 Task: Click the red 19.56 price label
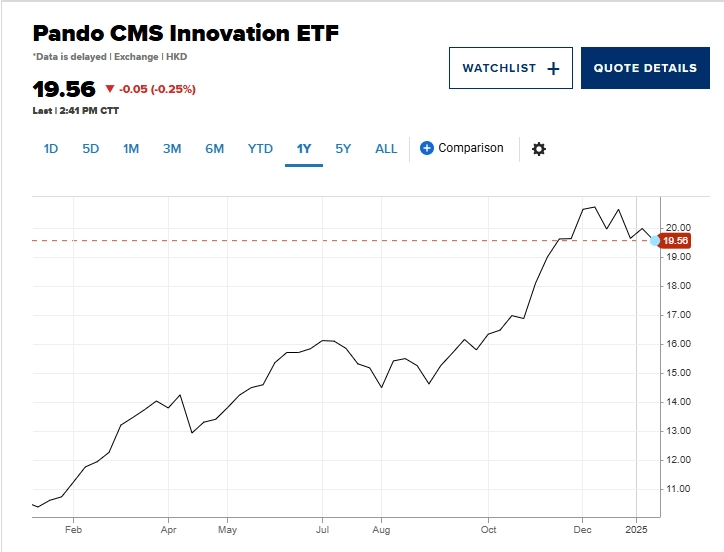[676, 240]
